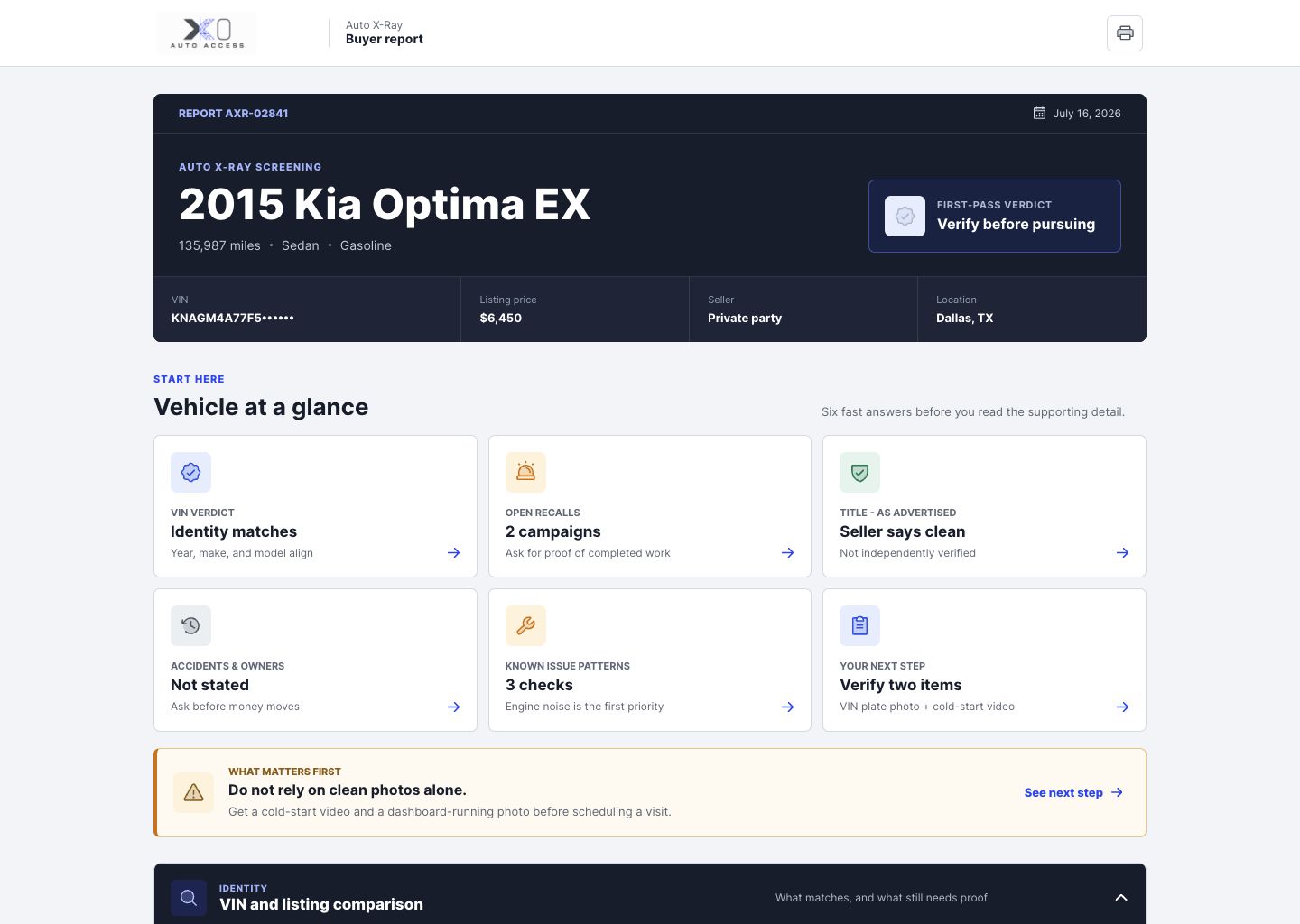Click the Get a cold-start video instruction text
Image resolution: width=1300 pixels, height=924 pixels.
(450, 812)
